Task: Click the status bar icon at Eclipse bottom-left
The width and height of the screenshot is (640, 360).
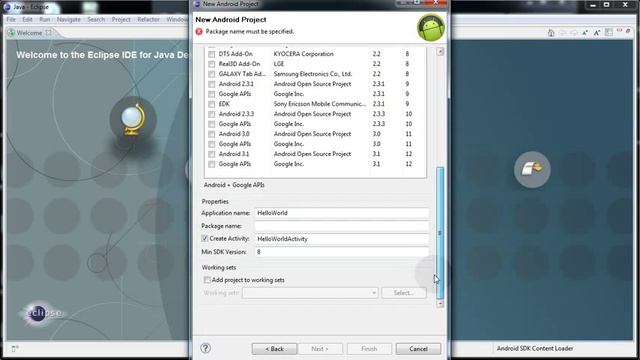Action: tap(15, 349)
